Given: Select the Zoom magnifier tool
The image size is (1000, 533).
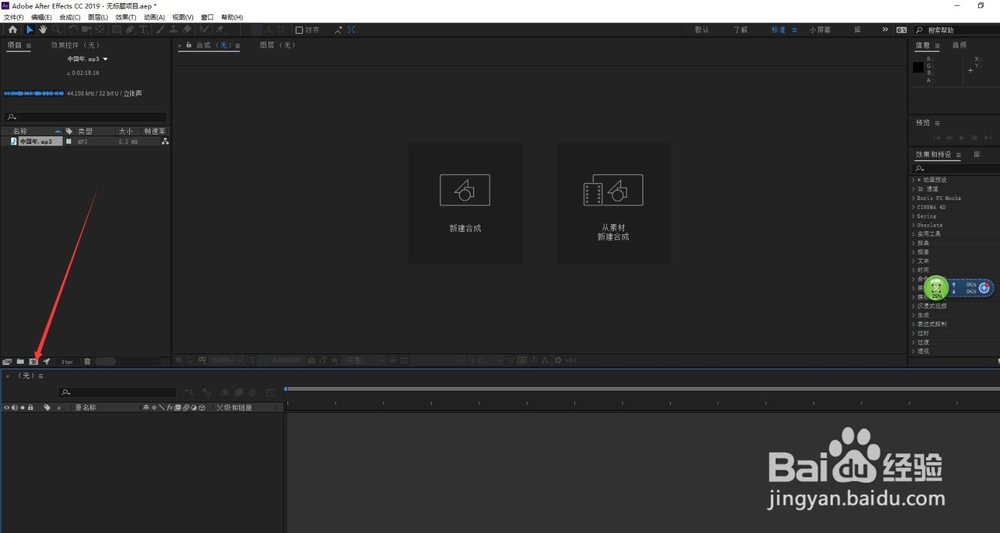Looking at the screenshot, I should click(56, 29).
